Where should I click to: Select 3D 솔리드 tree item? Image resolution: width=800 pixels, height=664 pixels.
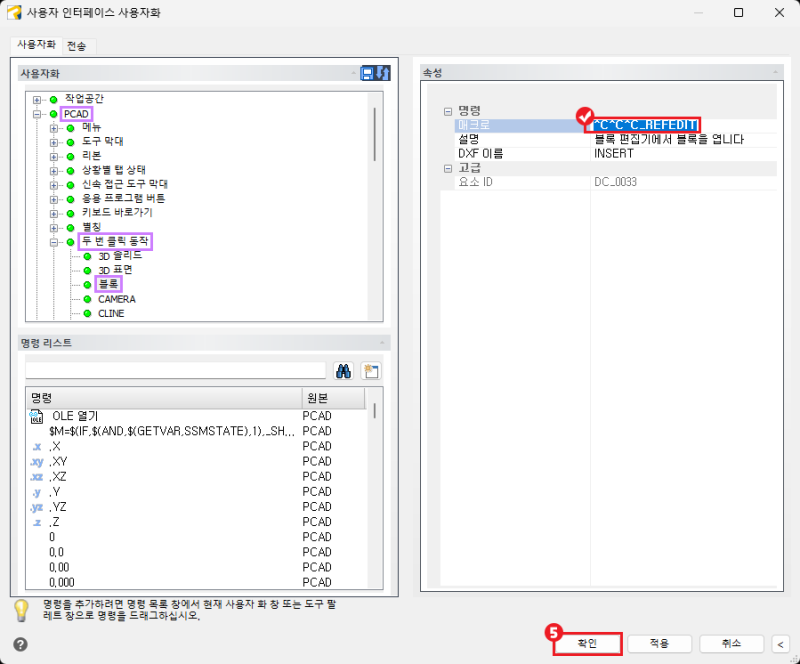pos(120,256)
